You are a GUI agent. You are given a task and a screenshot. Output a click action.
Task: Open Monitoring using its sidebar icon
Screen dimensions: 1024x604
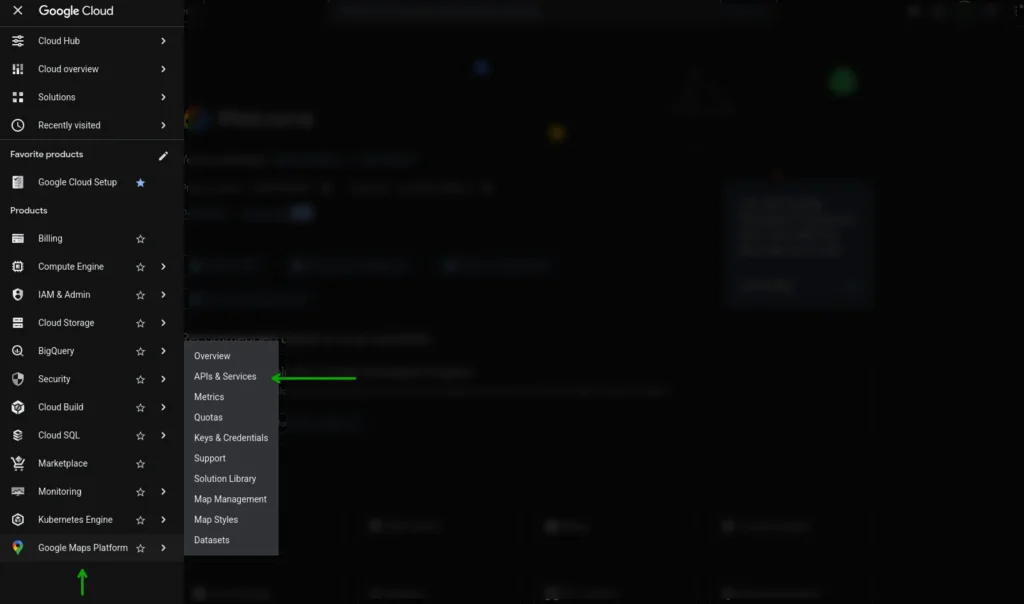(16, 491)
